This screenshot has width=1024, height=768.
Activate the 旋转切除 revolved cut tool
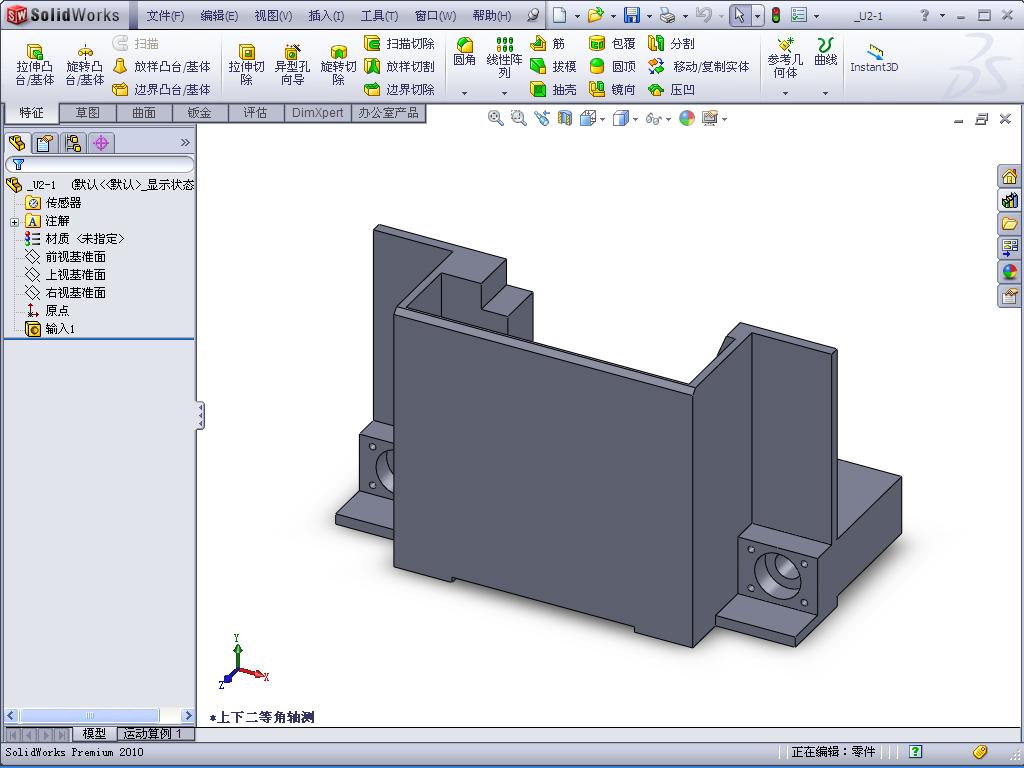[x=338, y=65]
